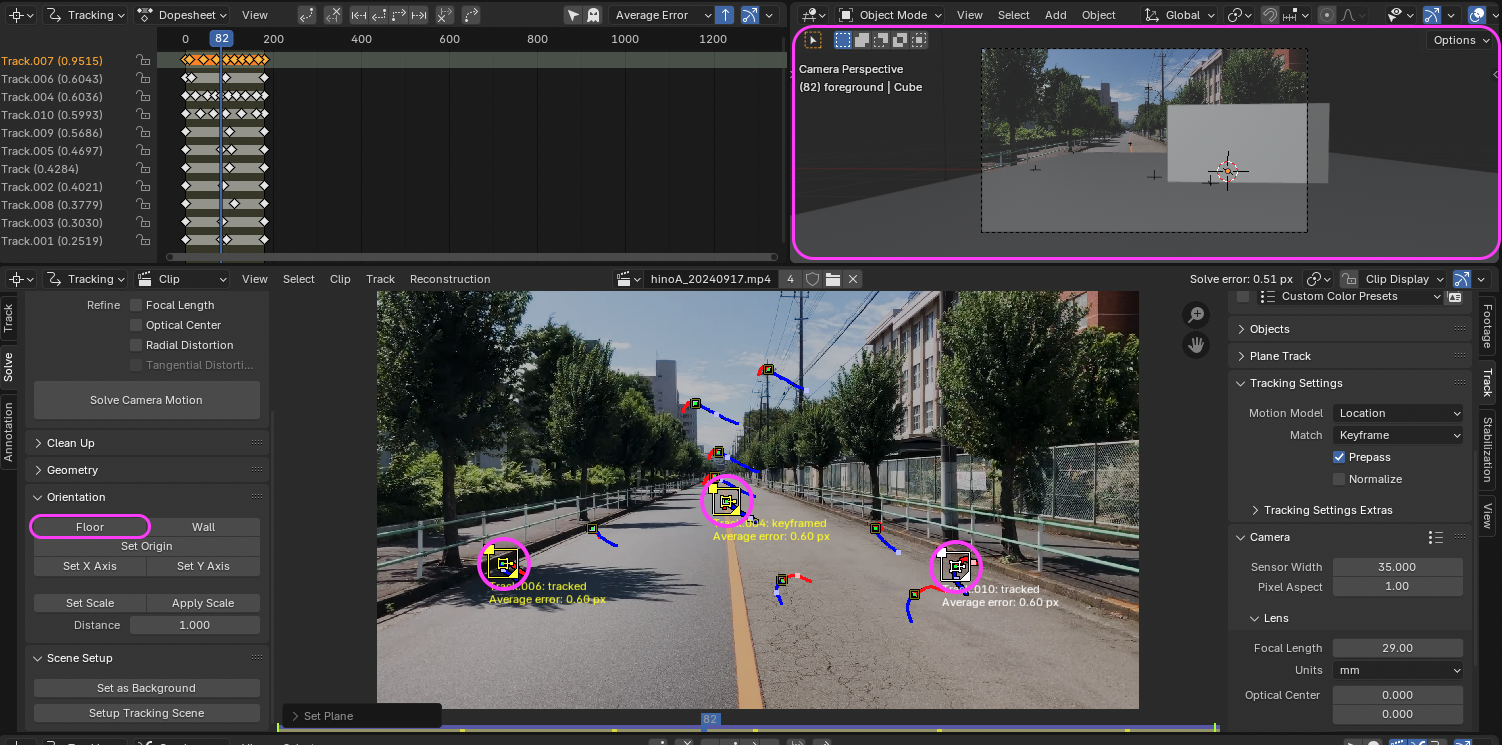Image resolution: width=1502 pixels, height=745 pixels.
Task: Click the Setup Tracking Scene button
Action: tap(146, 713)
